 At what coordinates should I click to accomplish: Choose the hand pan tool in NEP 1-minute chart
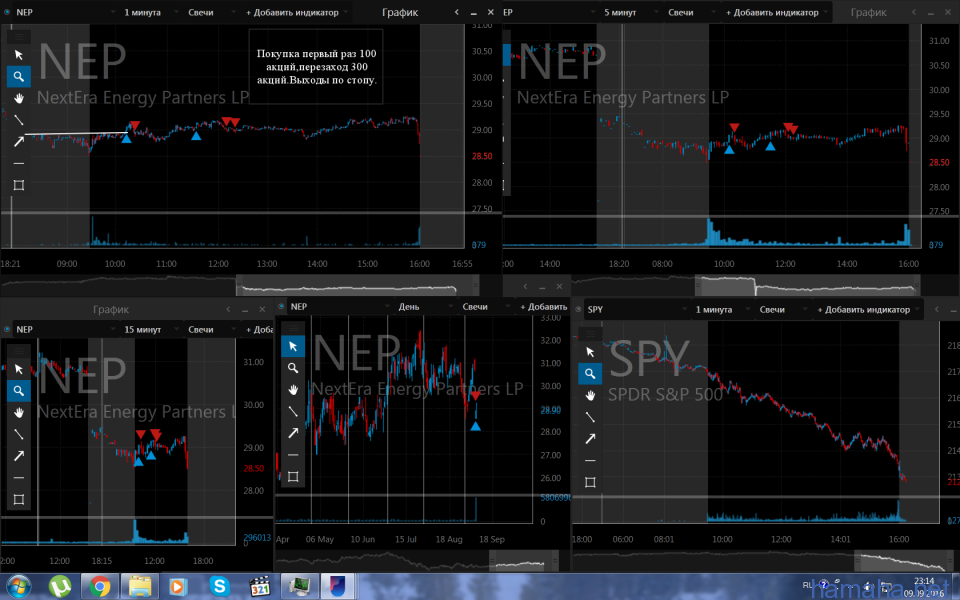click(19, 98)
